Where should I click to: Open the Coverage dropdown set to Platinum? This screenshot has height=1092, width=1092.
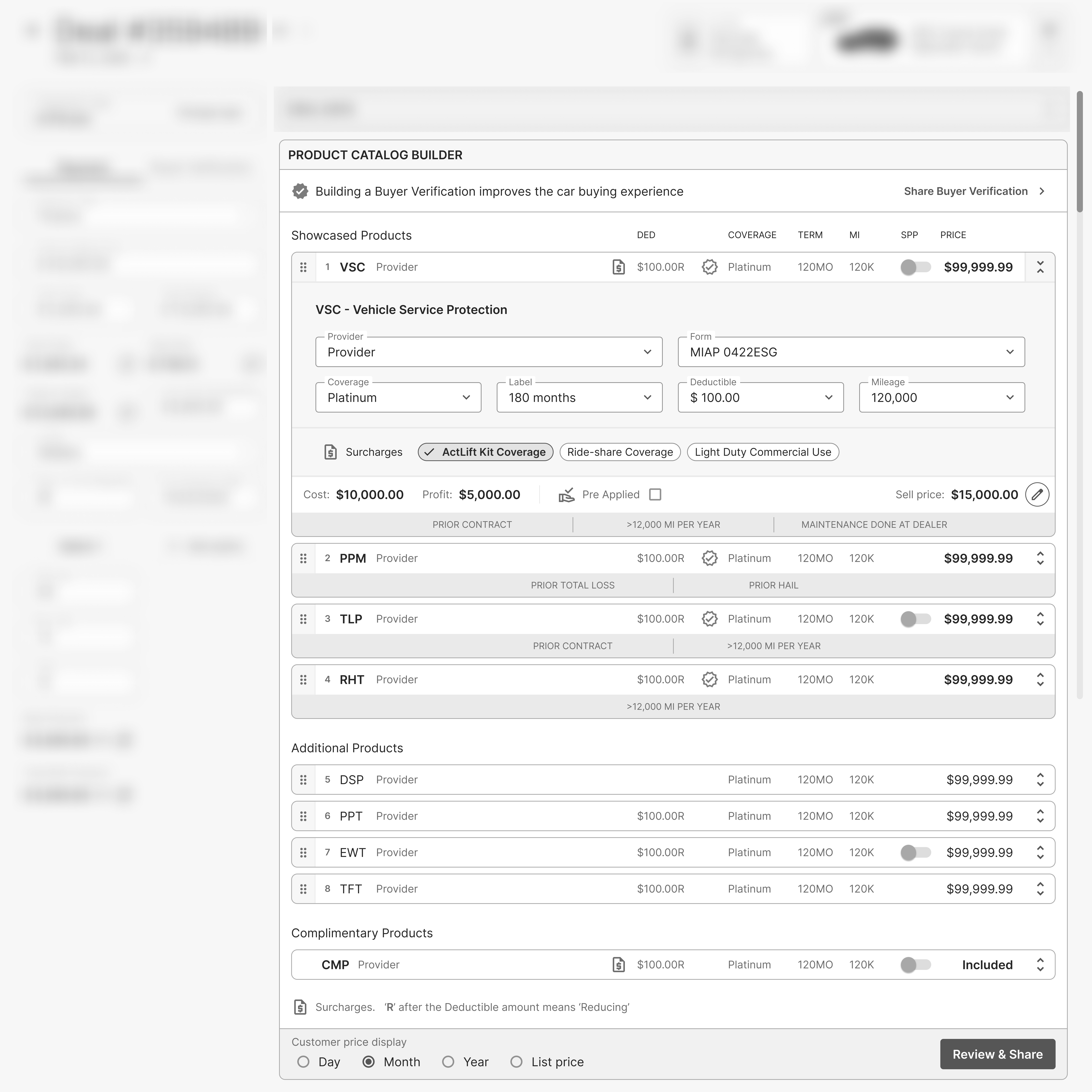pyautogui.click(x=399, y=397)
